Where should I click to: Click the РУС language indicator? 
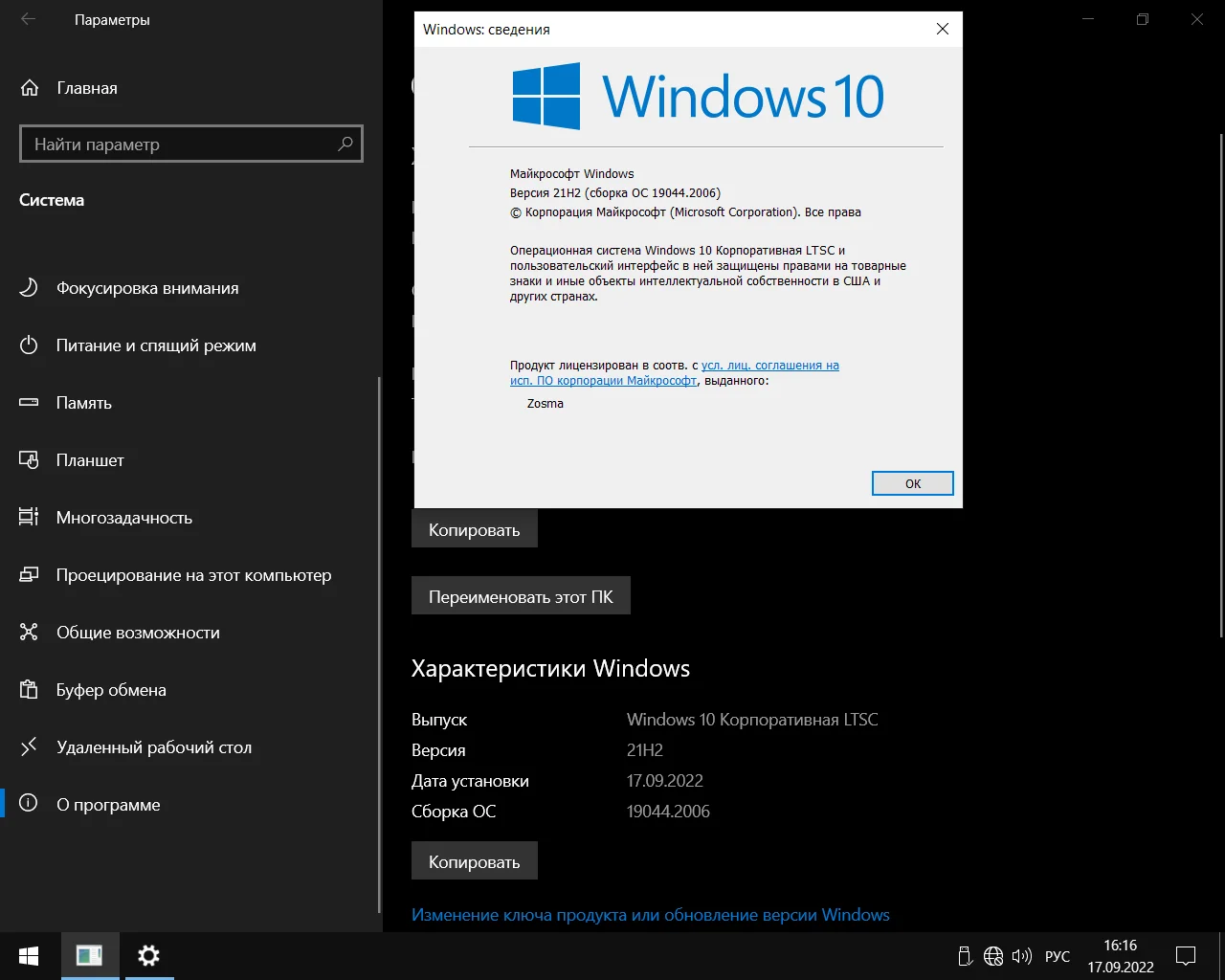tap(1058, 956)
